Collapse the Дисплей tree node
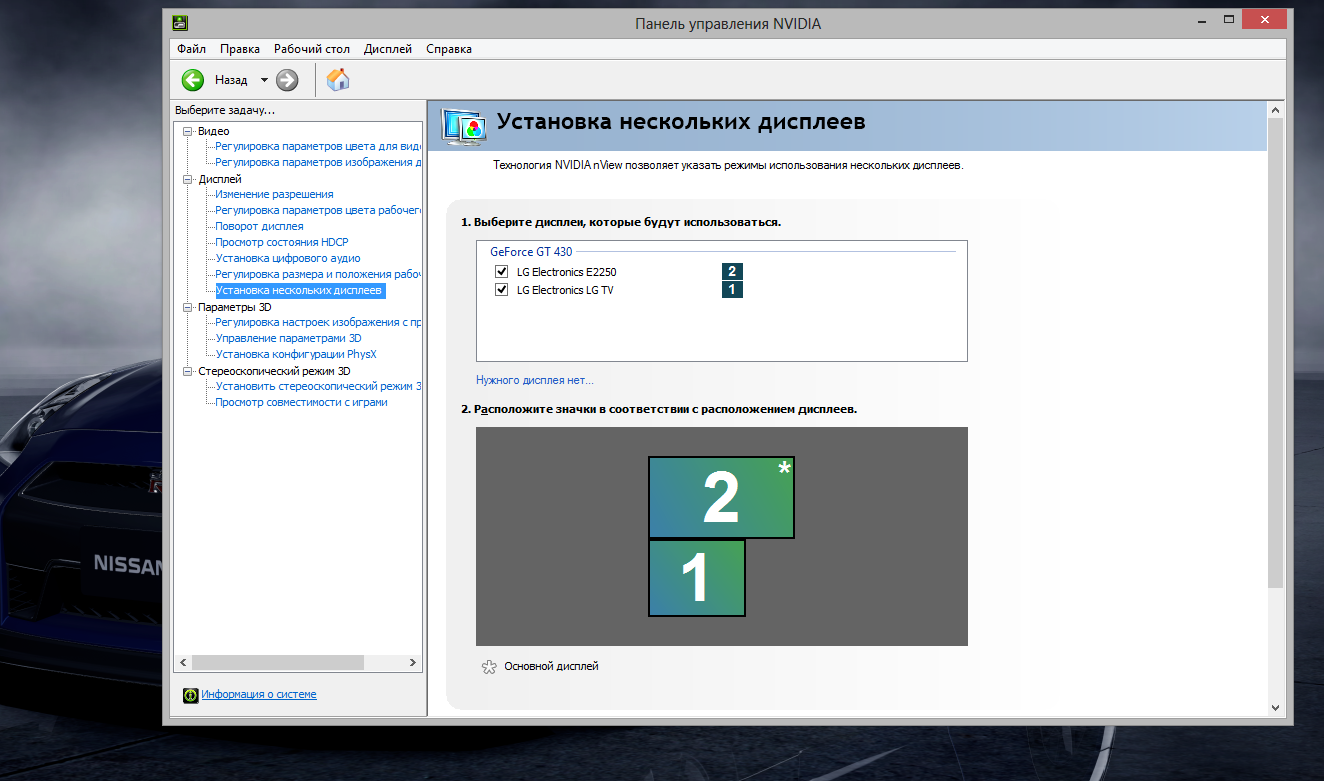 (187, 179)
